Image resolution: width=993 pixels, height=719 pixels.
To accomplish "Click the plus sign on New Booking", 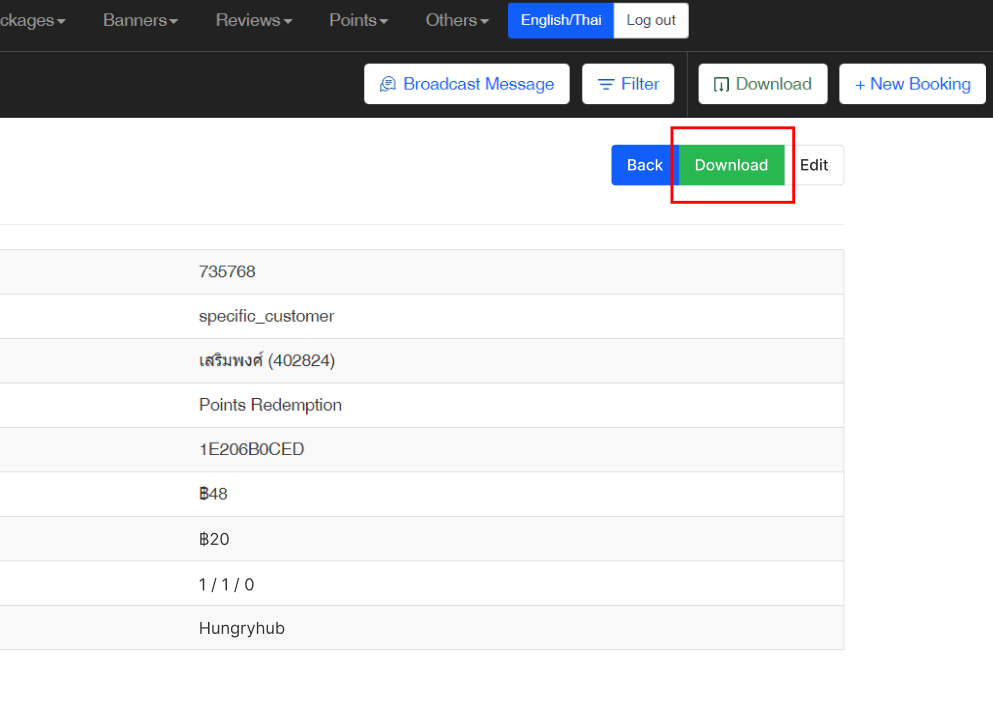I will (x=860, y=85).
